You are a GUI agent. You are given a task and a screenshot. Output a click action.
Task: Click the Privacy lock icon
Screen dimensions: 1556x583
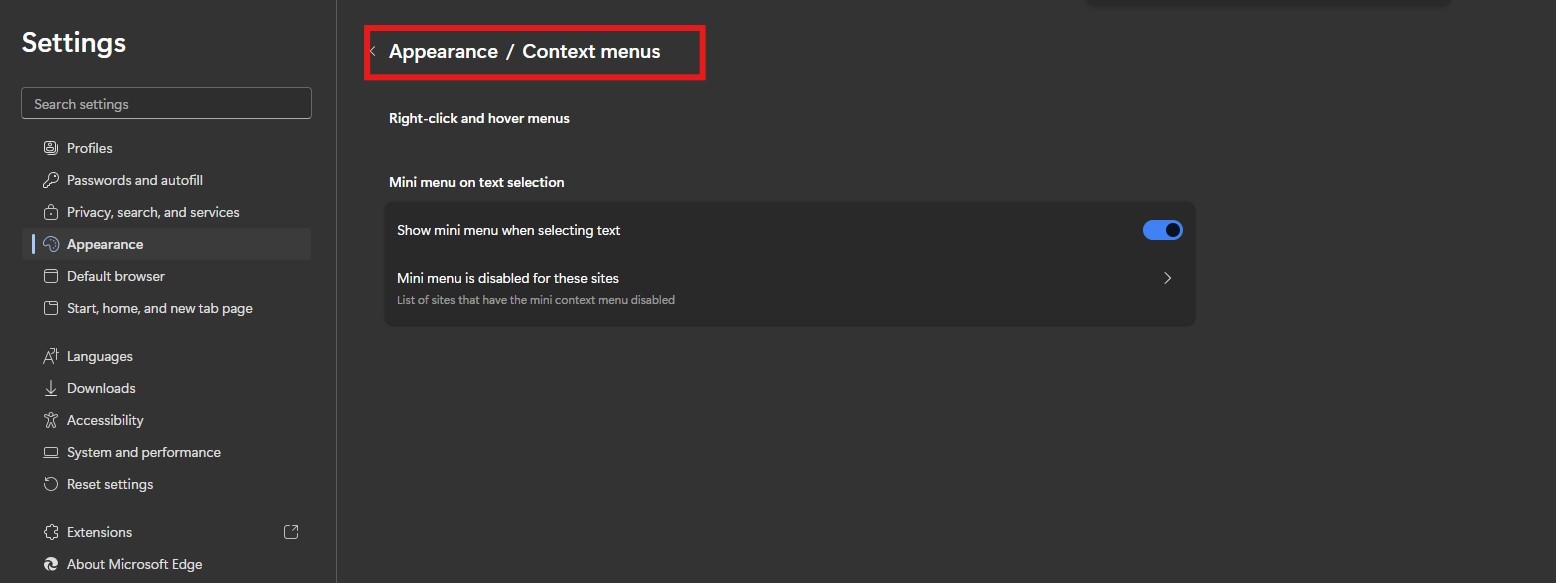(x=51, y=212)
